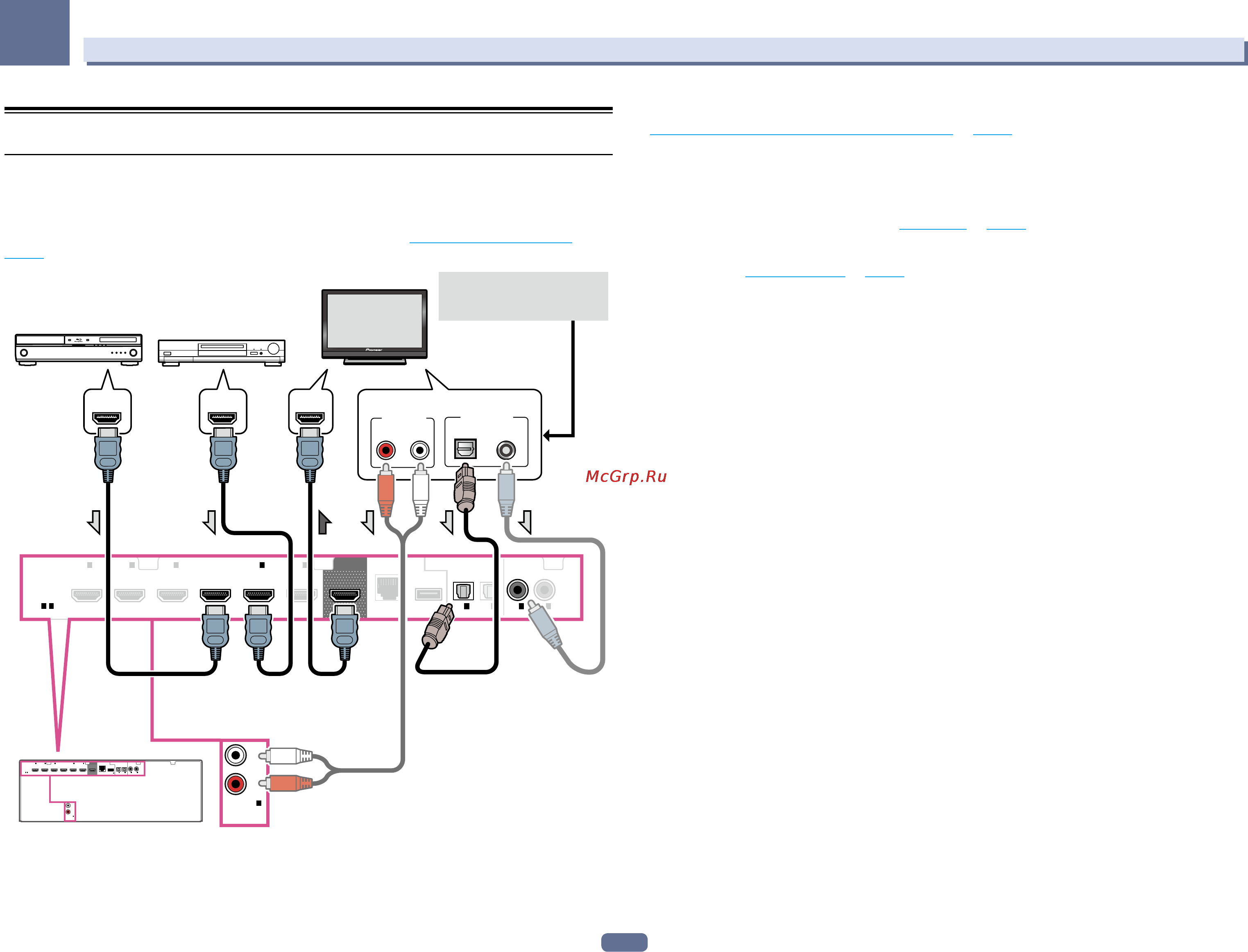This screenshot has height=952, width=1248.
Task: Select white RCA jack in the TV audio callout
Action: (x=420, y=450)
